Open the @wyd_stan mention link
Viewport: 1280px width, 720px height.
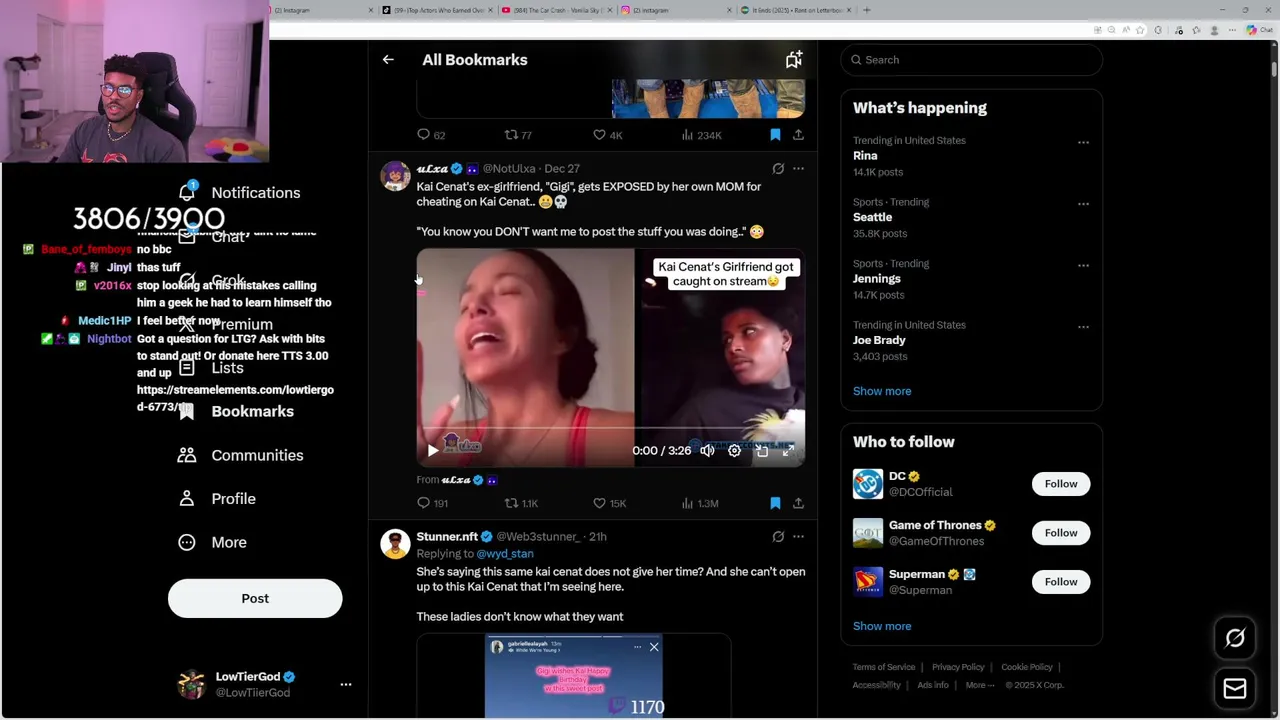pyautogui.click(x=505, y=554)
